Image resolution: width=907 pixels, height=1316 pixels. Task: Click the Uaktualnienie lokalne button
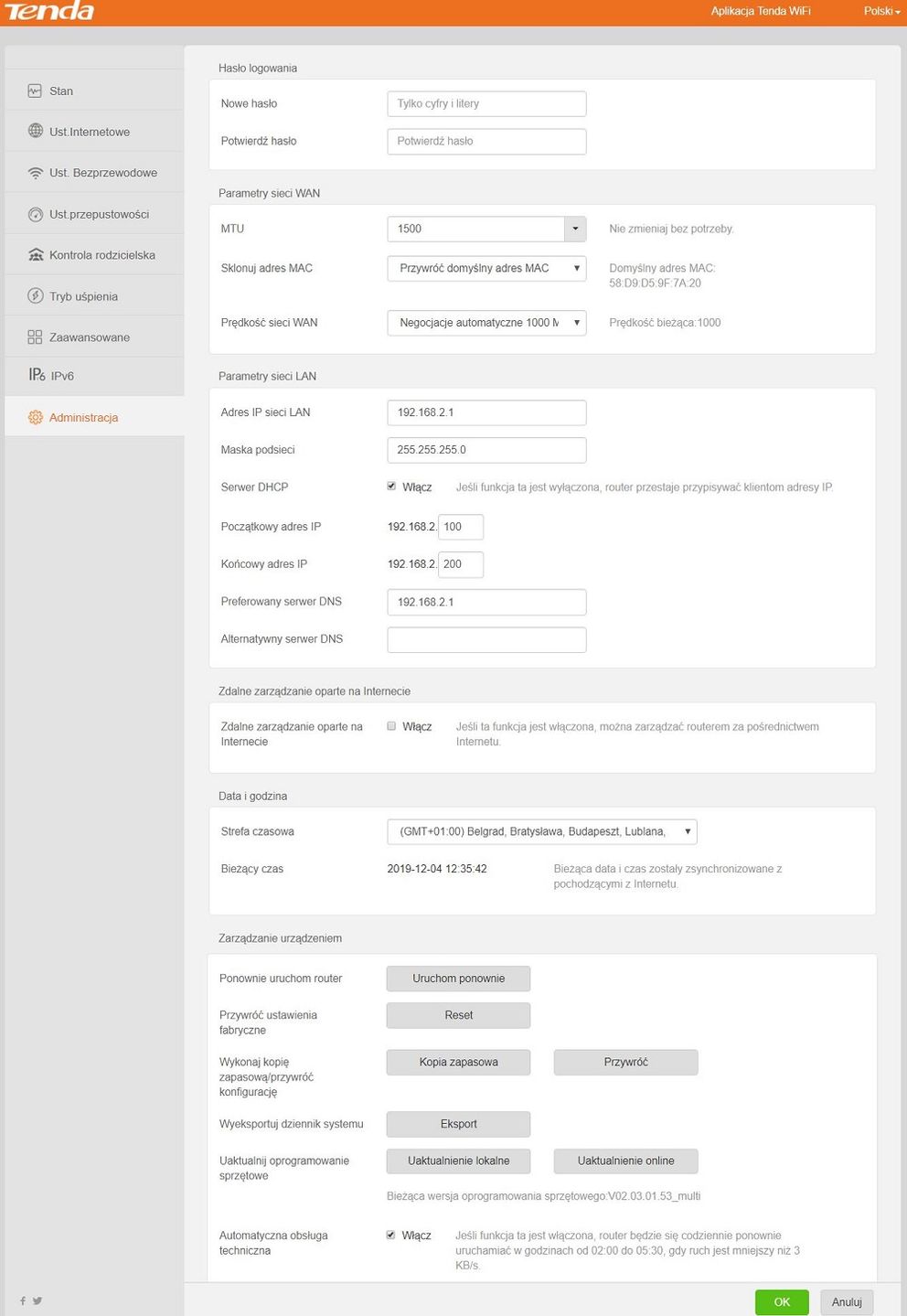tap(458, 1161)
